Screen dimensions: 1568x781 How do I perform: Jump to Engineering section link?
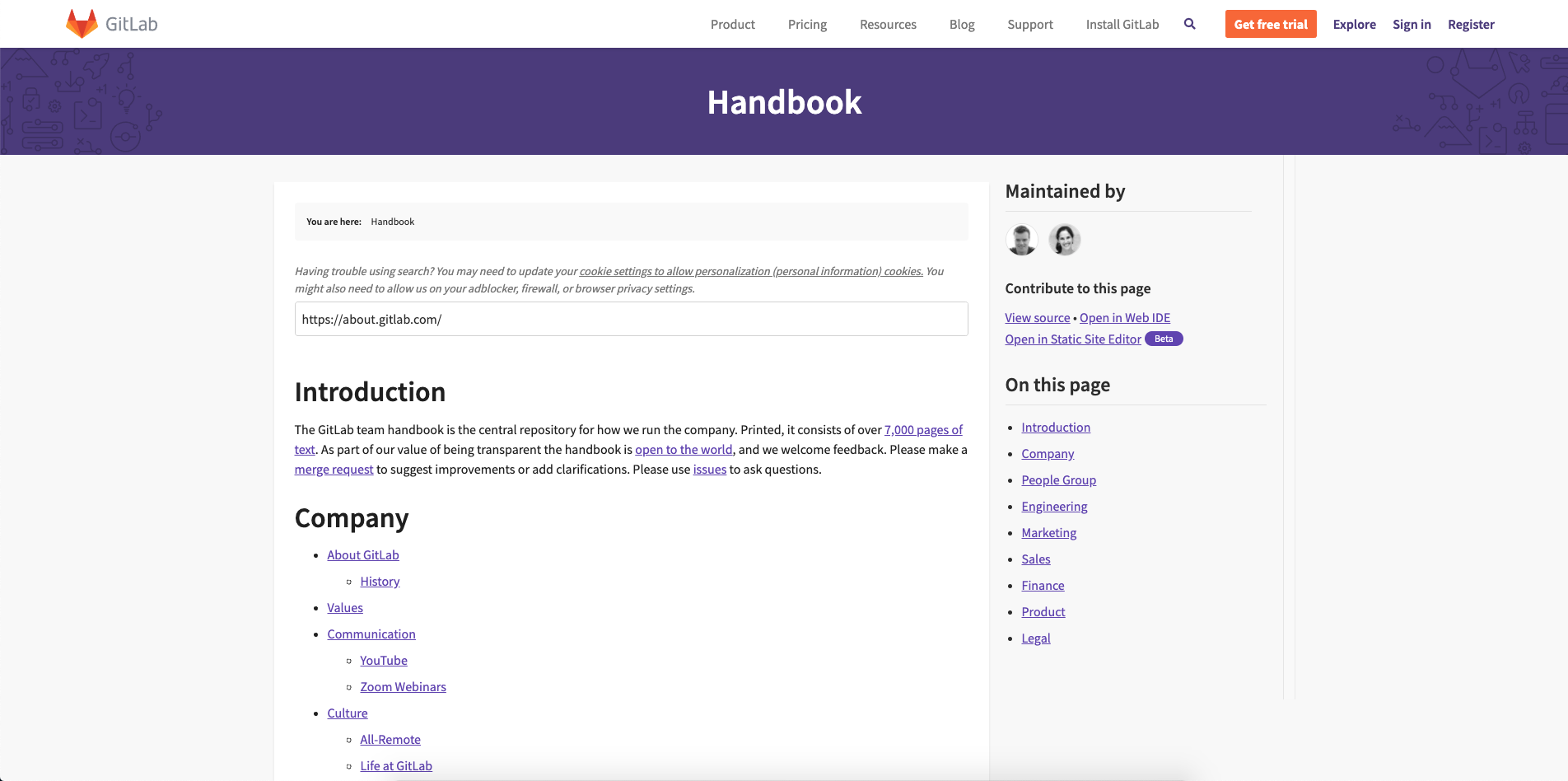pos(1054,507)
